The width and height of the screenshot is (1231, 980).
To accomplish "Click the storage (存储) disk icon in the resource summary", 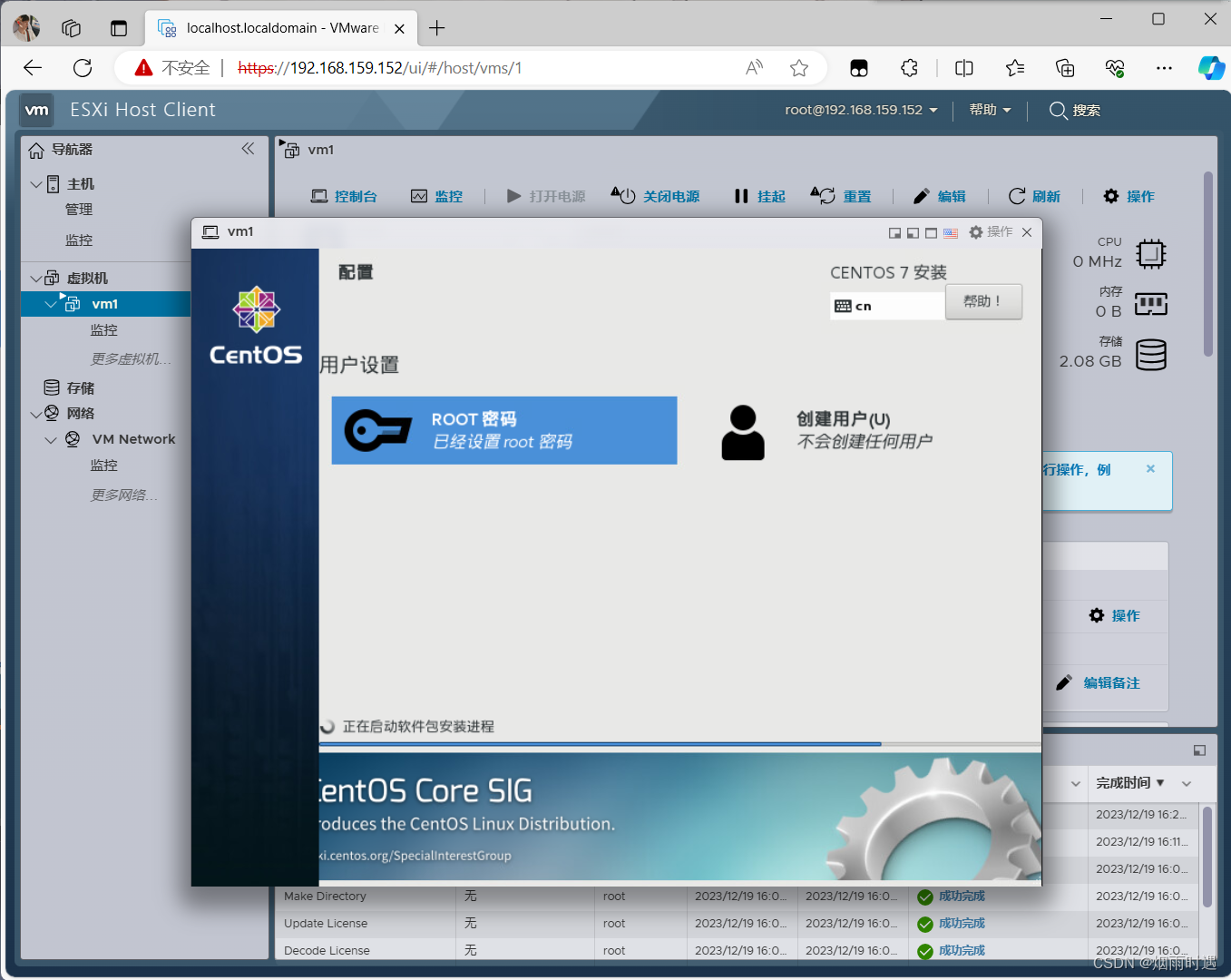I will point(1150,355).
